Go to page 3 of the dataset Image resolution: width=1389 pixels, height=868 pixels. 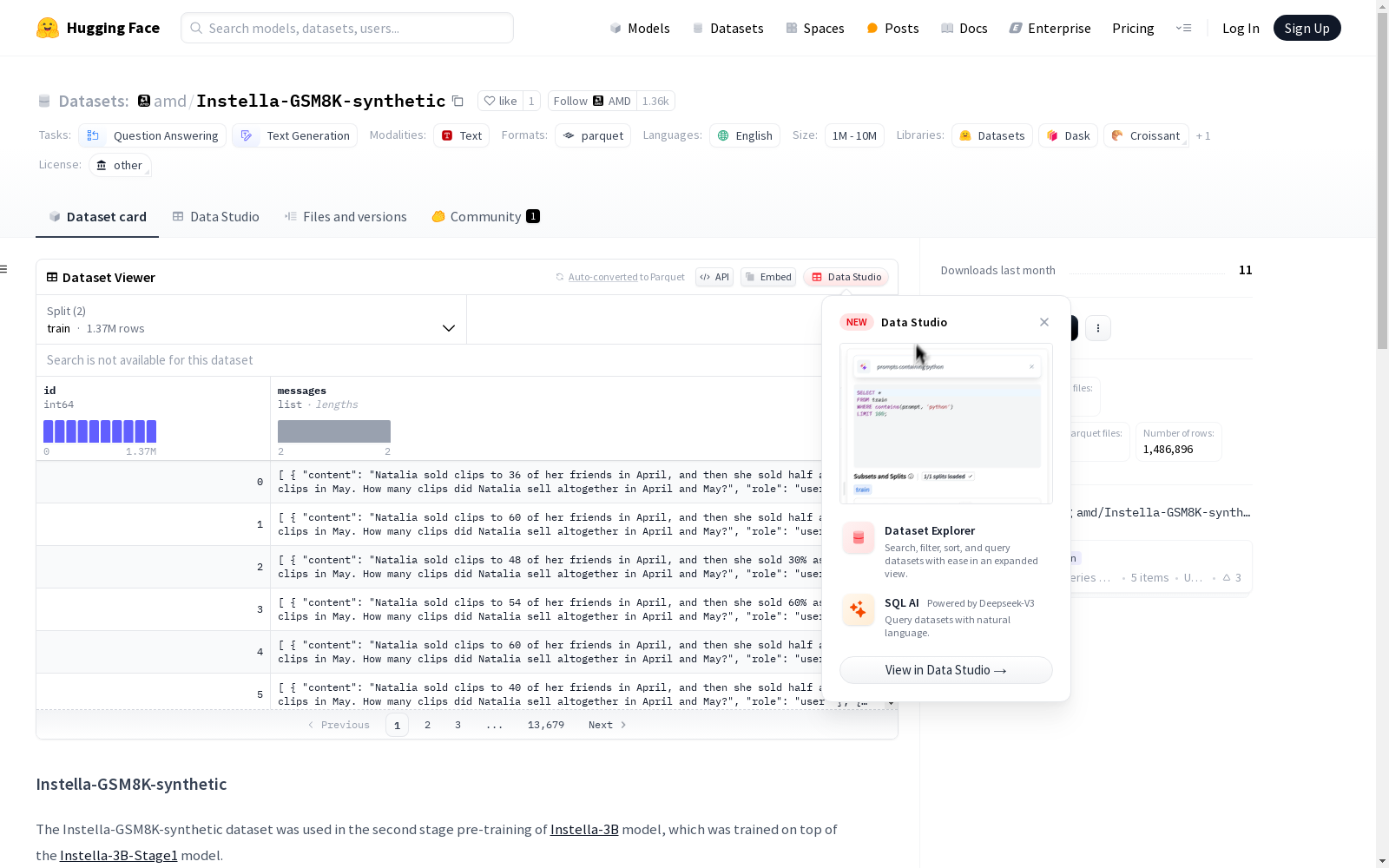pyautogui.click(x=458, y=725)
